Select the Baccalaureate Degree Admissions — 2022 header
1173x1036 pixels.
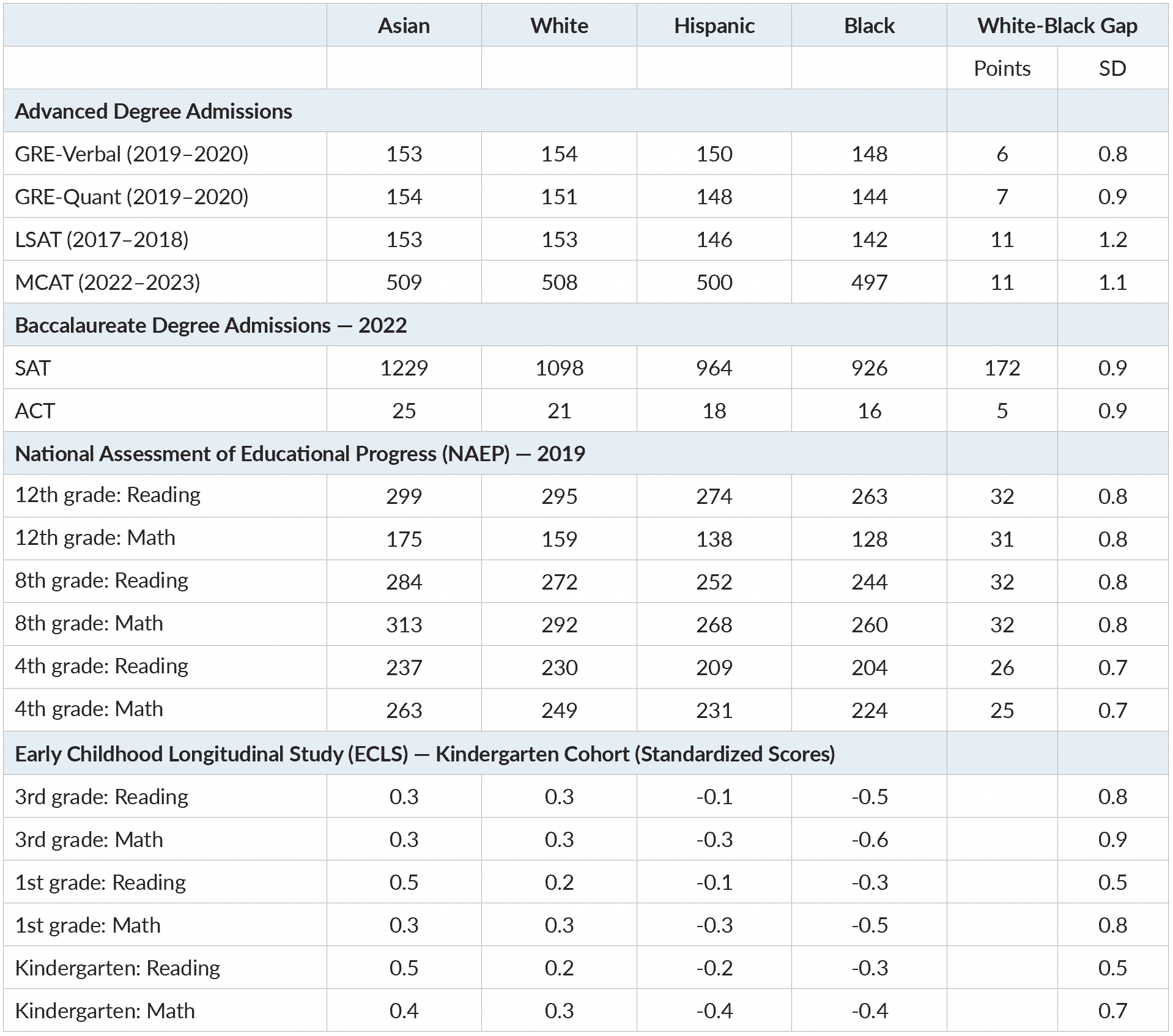(x=211, y=325)
